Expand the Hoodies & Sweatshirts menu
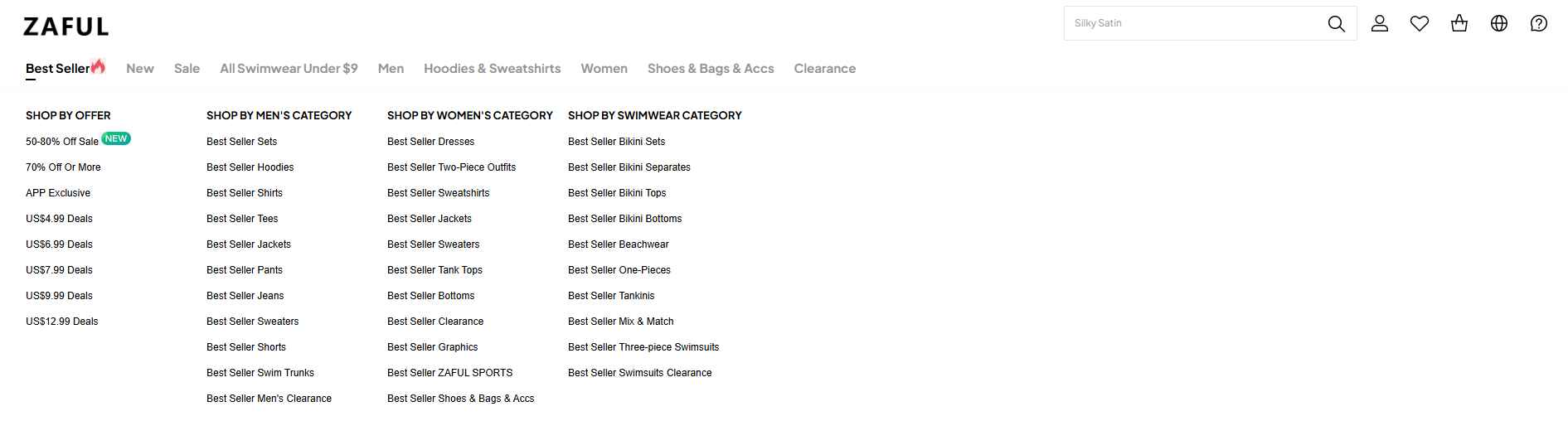Viewport: 1568px width, 421px height. [x=492, y=69]
